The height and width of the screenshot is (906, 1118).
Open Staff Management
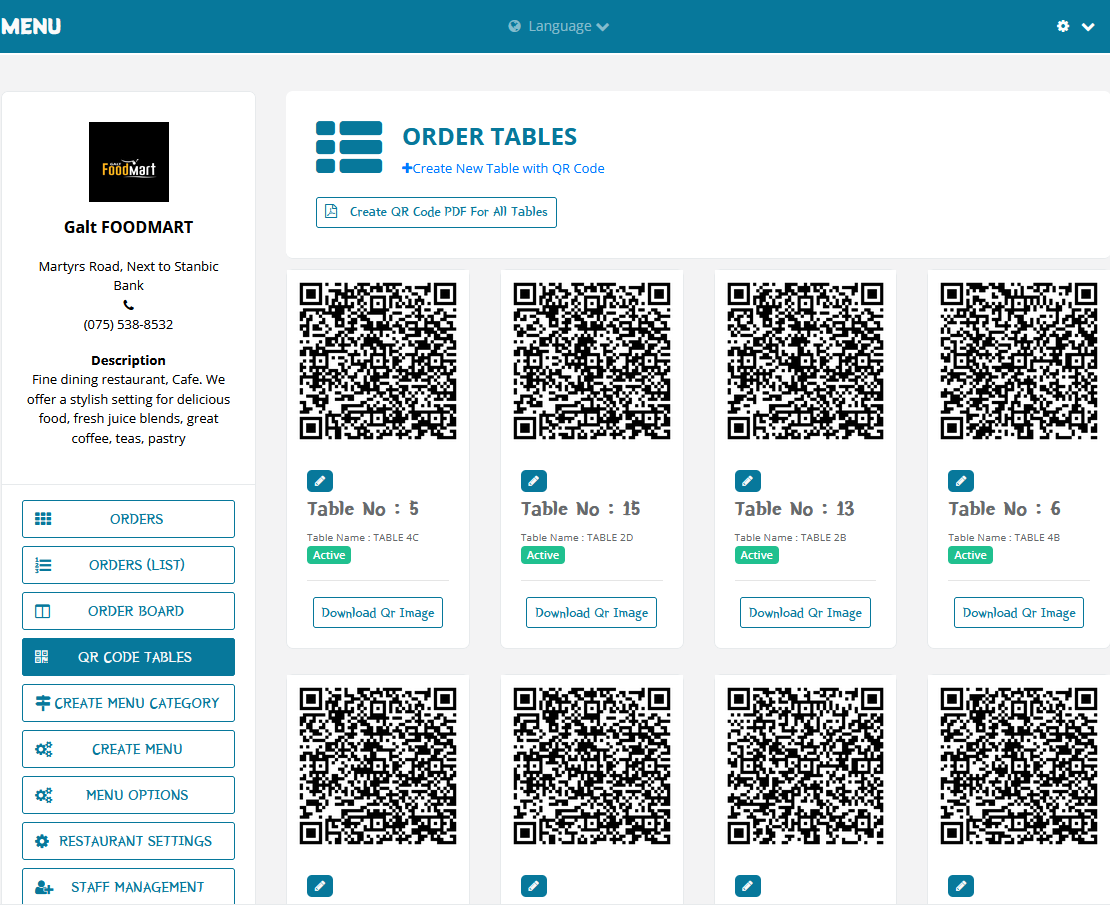[128, 887]
